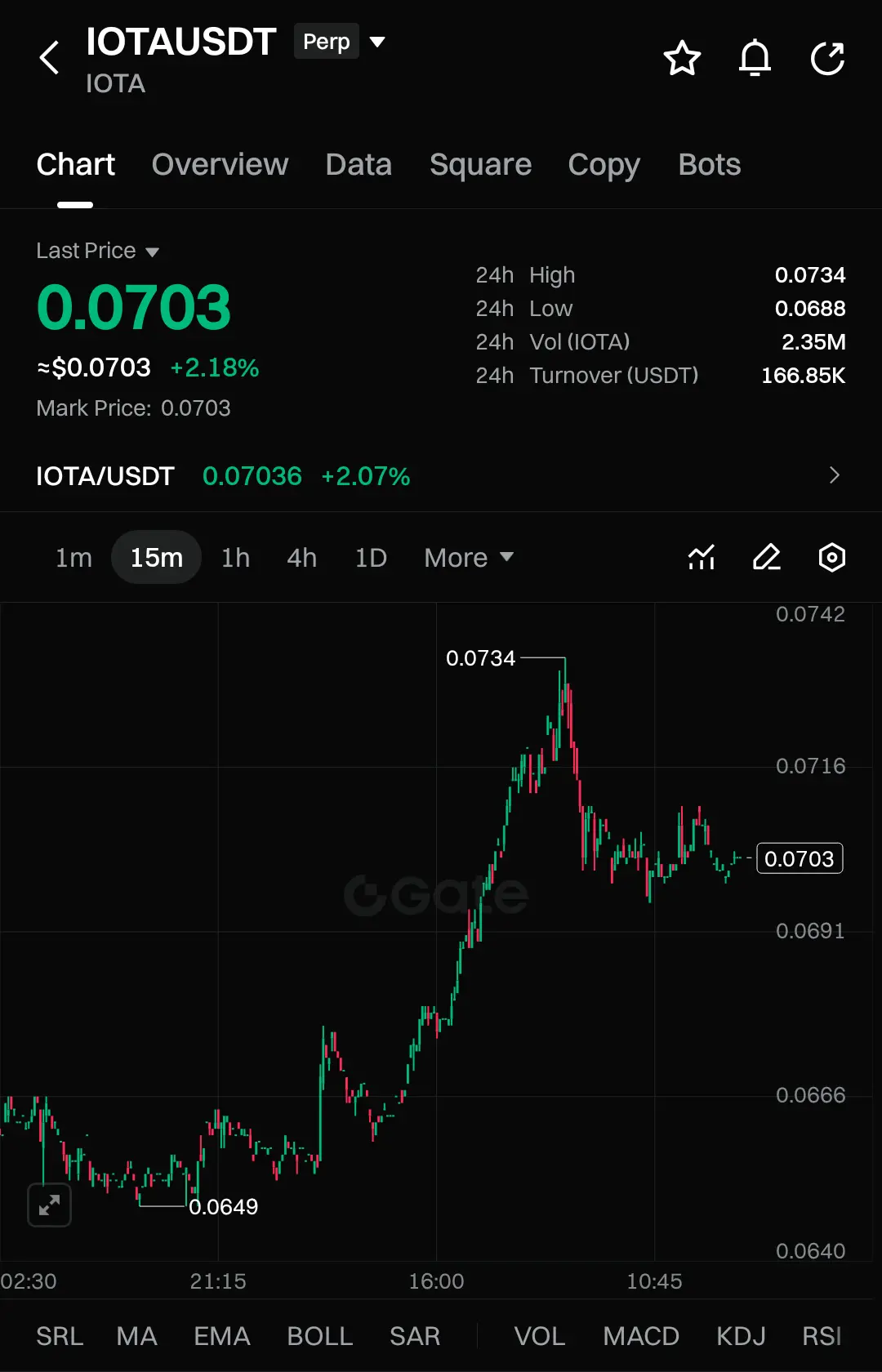This screenshot has height=1372, width=882.
Task: Tap the current price label 0.0703 on chart
Action: coord(800,858)
